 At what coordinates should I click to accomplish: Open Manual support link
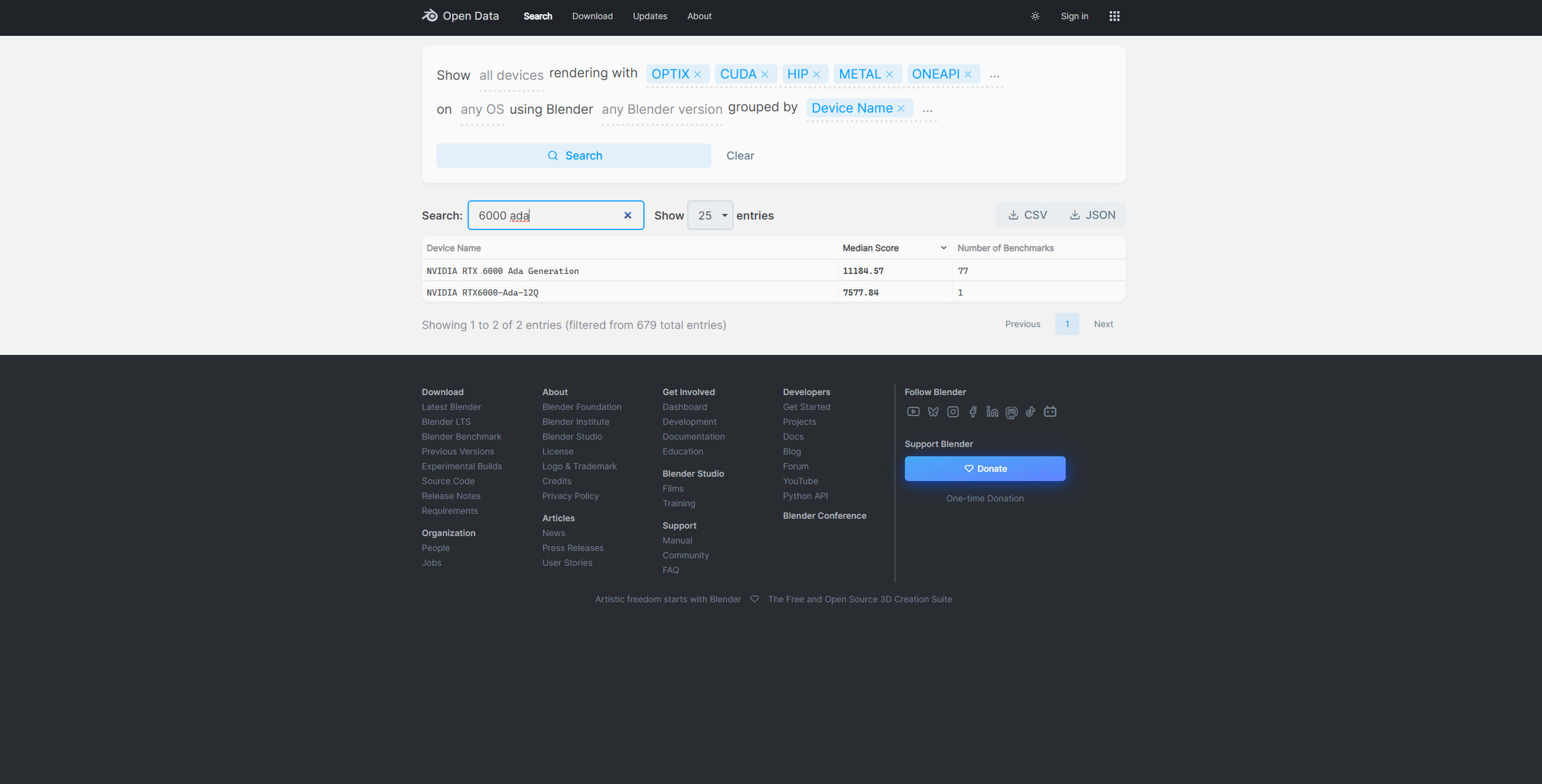pyautogui.click(x=677, y=540)
